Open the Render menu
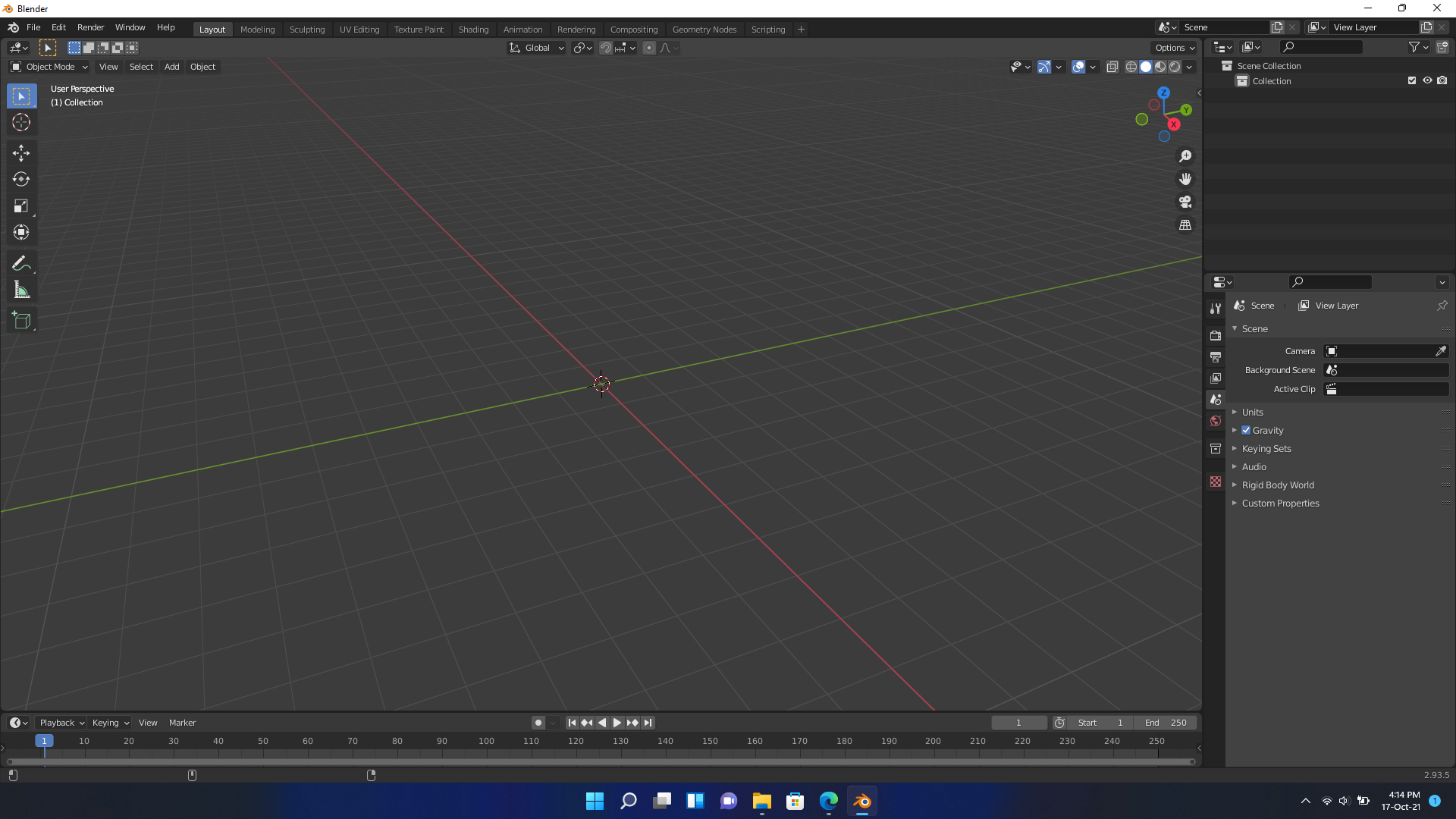The height and width of the screenshot is (819, 1456). coord(90,27)
